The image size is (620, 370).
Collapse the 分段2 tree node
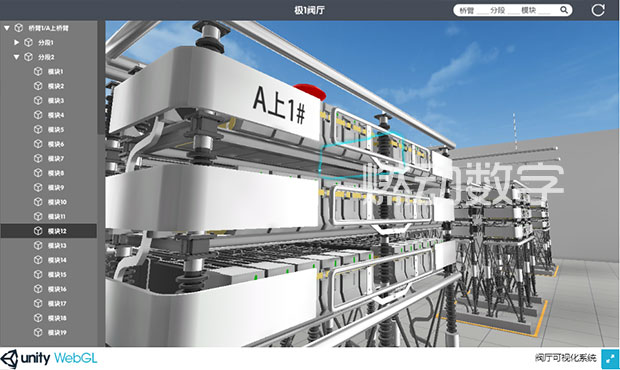coord(16,57)
